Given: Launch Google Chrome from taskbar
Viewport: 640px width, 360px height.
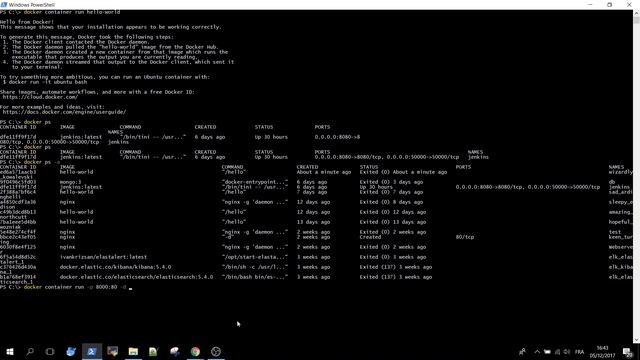Looking at the screenshot, I should pos(195,351).
